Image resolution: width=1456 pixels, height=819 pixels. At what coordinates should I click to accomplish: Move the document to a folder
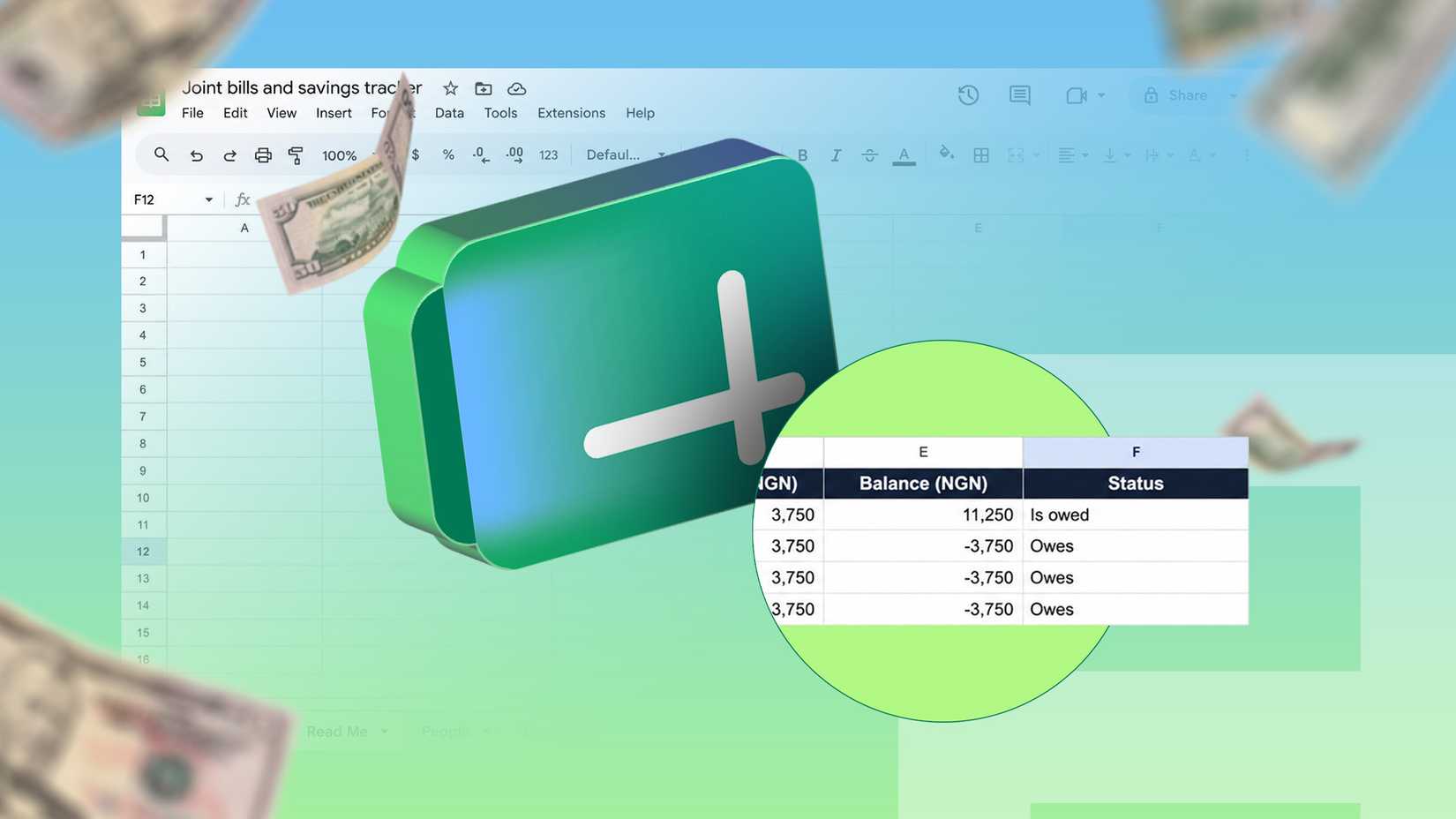point(483,88)
